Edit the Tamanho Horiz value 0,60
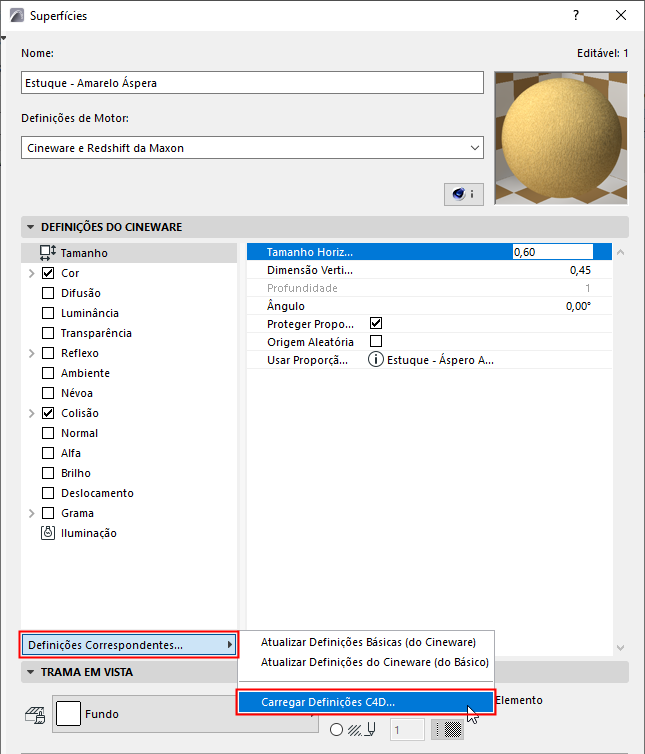645x754 pixels. [x=553, y=252]
